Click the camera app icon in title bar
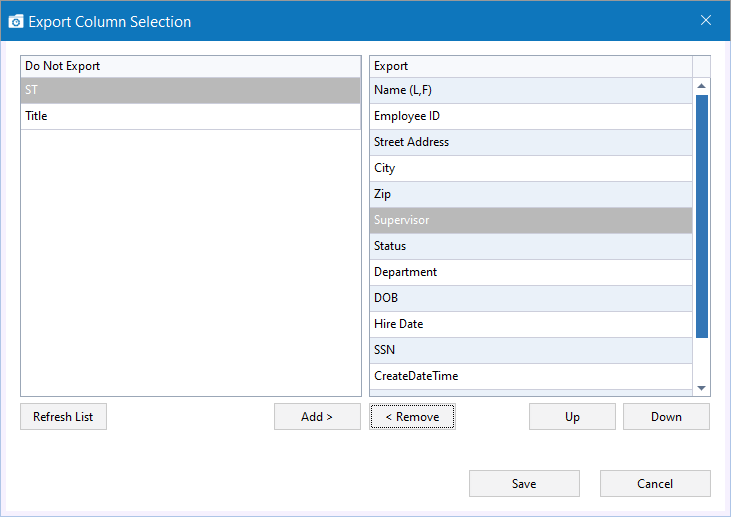 pos(16,21)
